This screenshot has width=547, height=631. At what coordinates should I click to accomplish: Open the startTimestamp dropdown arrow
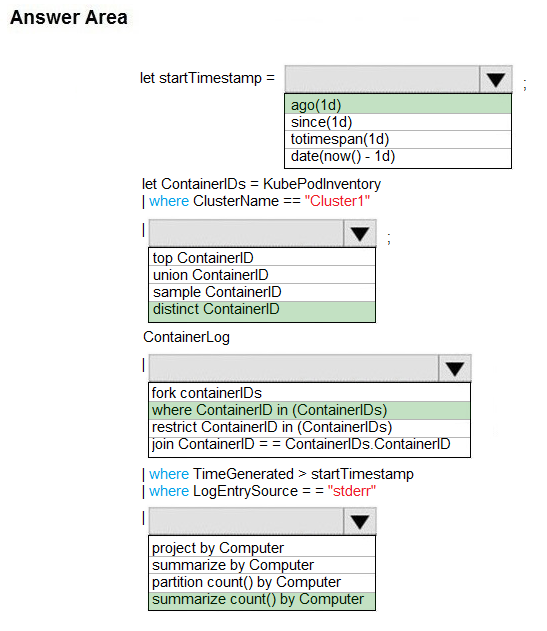coord(495,79)
